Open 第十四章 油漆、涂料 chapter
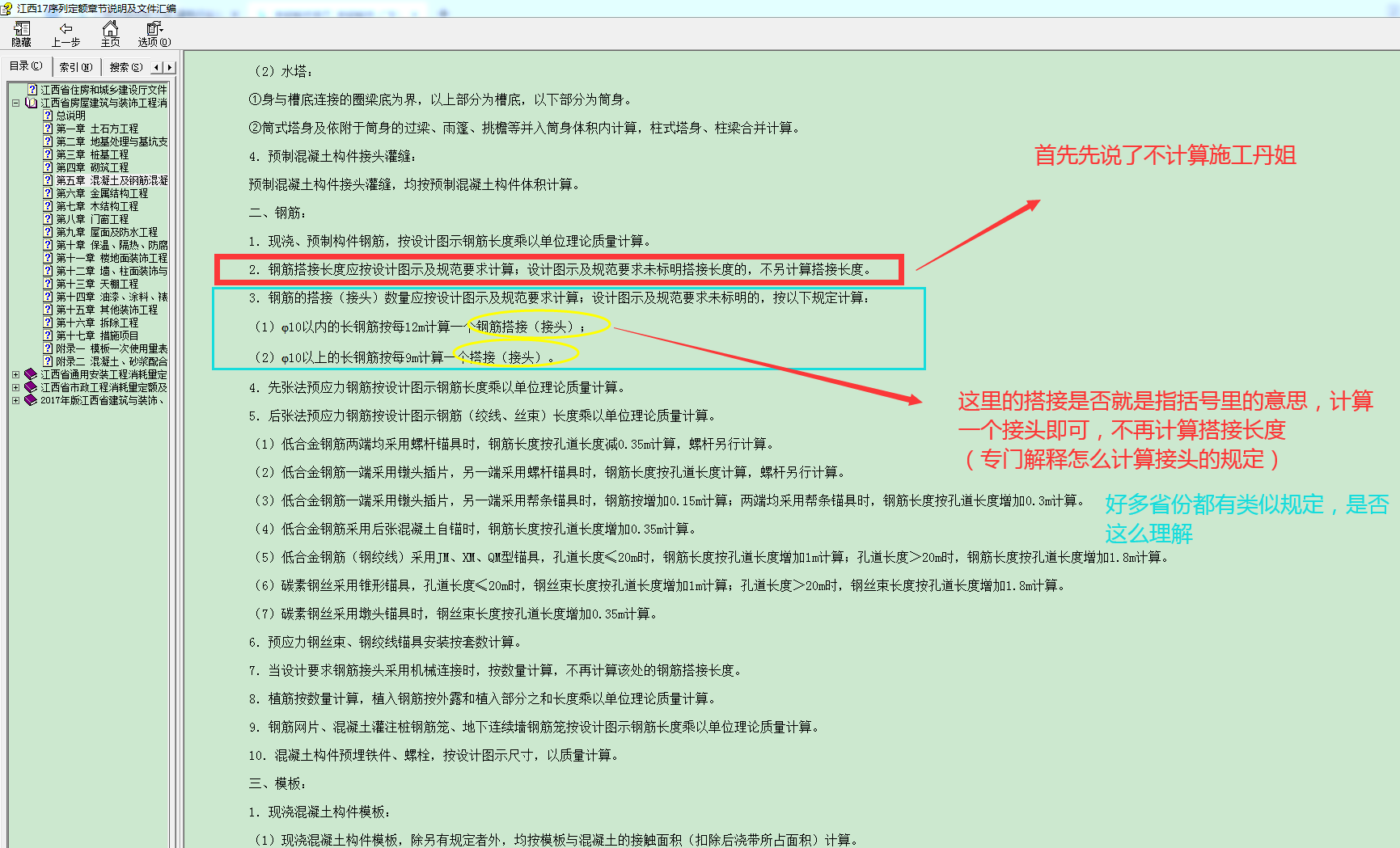This screenshot has height=848, width=1400. [112, 297]
